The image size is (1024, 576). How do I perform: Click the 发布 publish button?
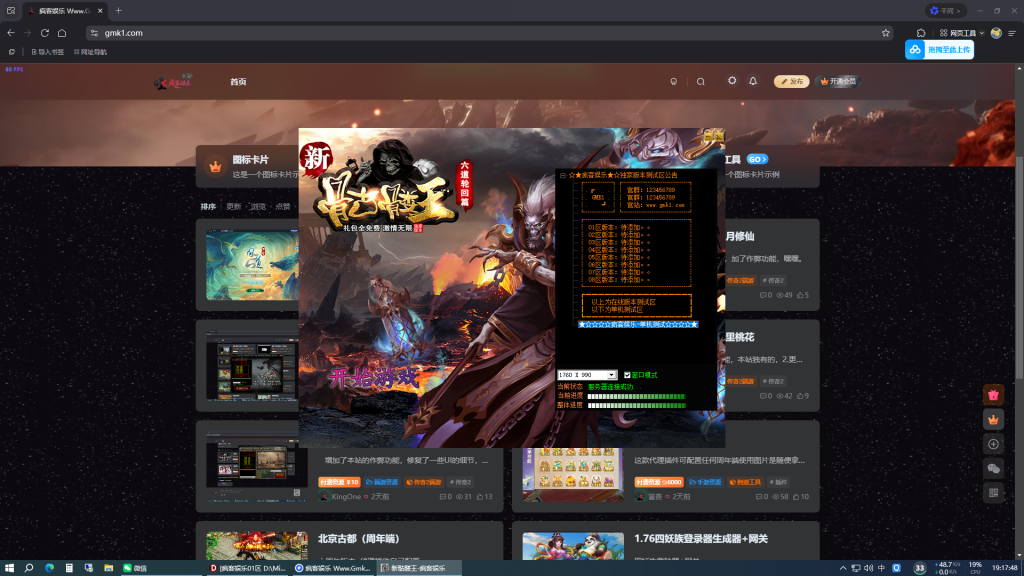pos(791,82)
